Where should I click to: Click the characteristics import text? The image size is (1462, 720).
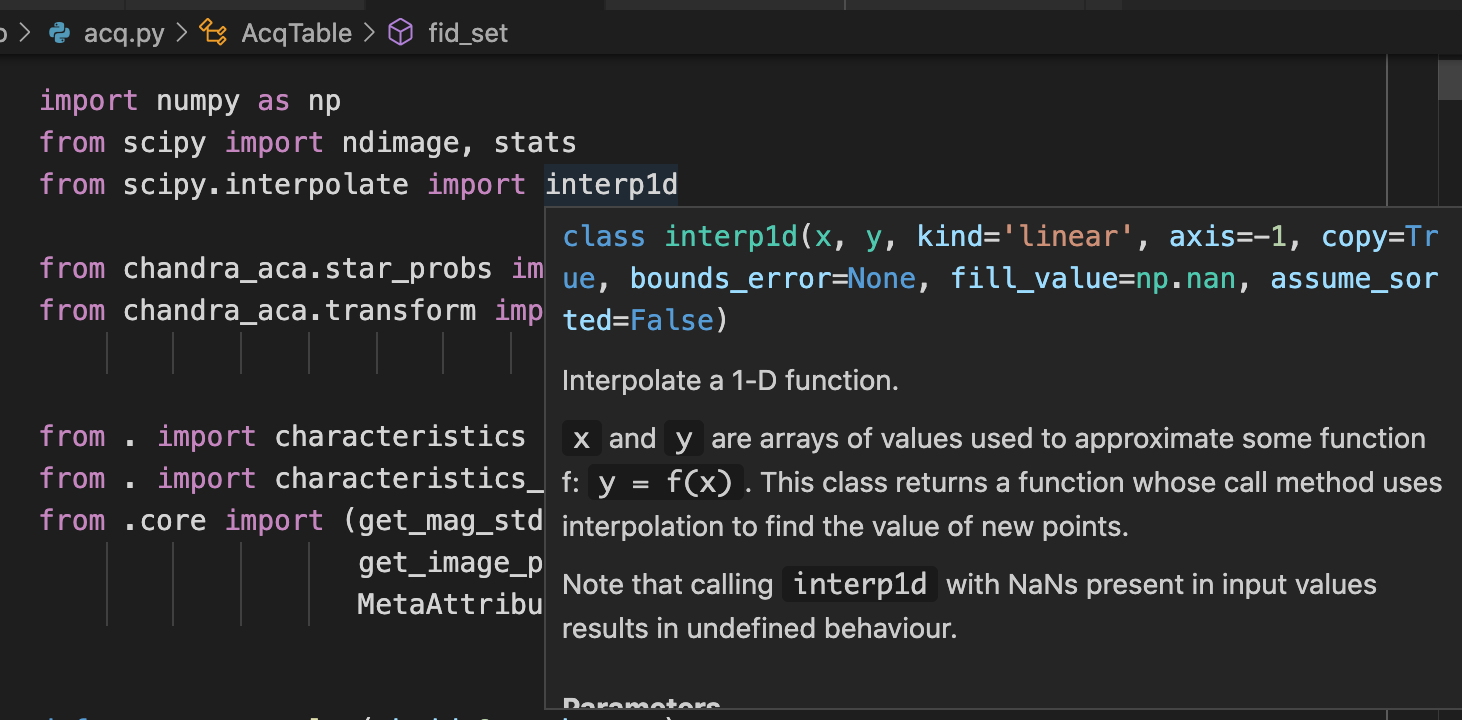point(400,436)
